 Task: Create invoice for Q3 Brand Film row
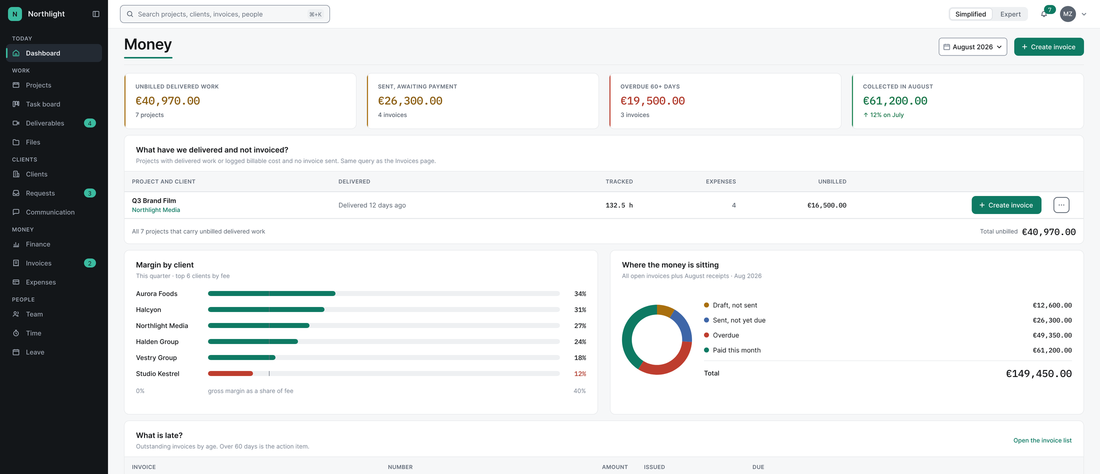click(x=1006, y=205)
